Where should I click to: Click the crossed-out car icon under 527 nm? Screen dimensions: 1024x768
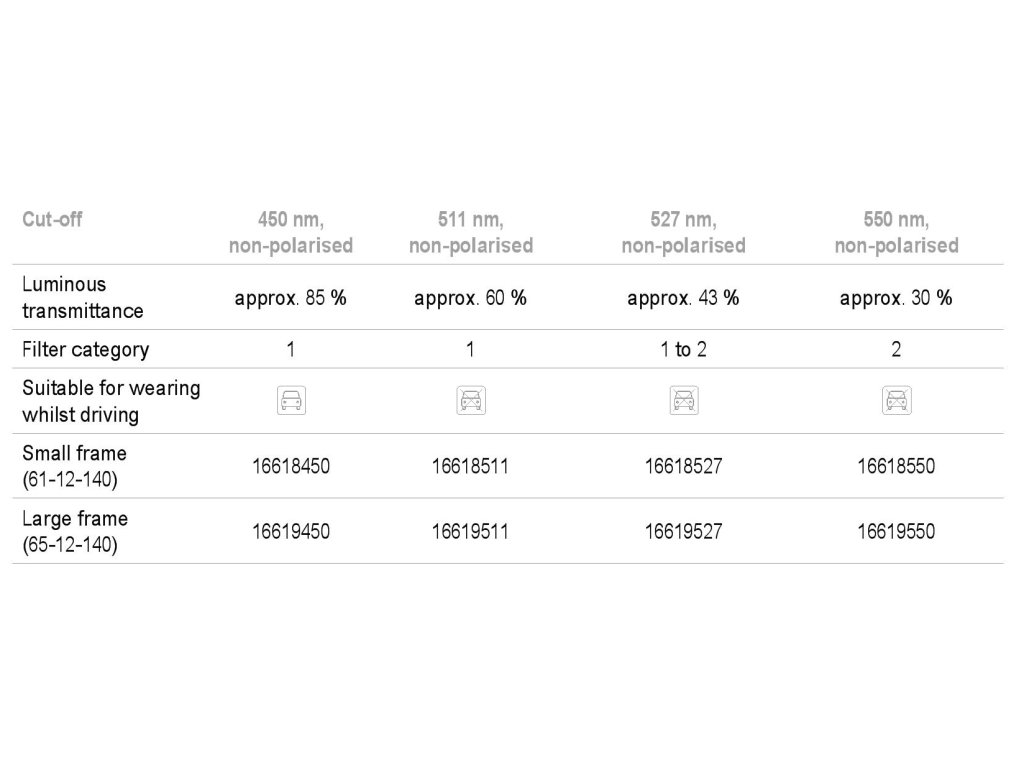click(683, 401)
